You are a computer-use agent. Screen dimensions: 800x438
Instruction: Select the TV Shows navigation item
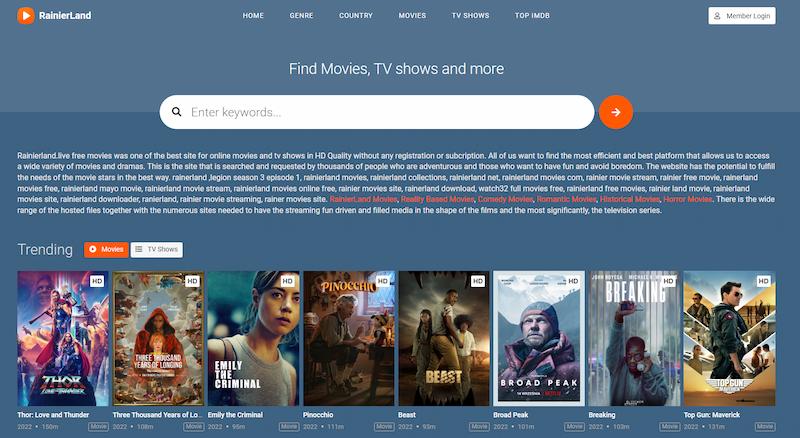click(470, 16)
